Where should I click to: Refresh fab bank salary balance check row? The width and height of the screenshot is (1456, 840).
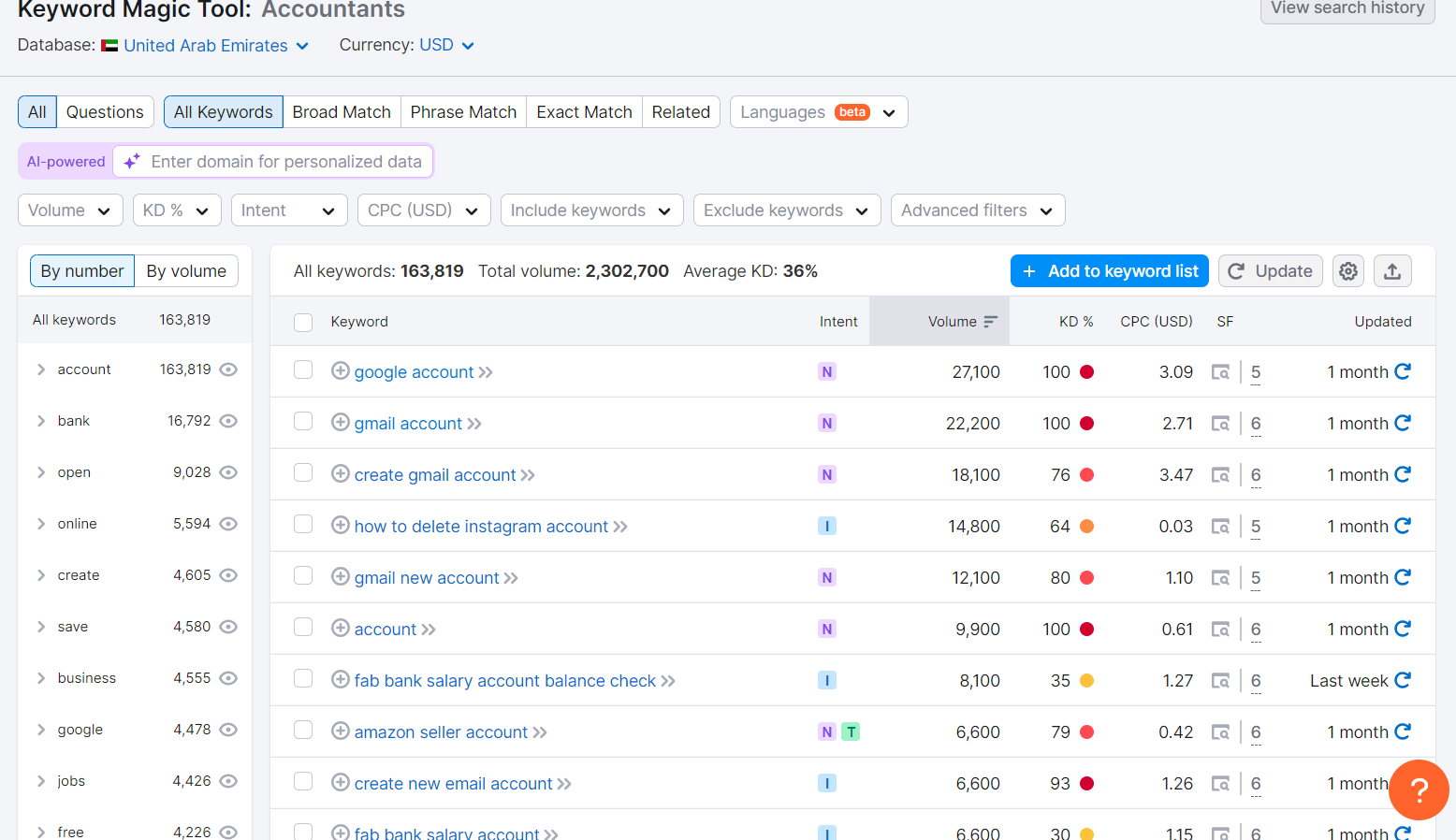point(1403,680)
